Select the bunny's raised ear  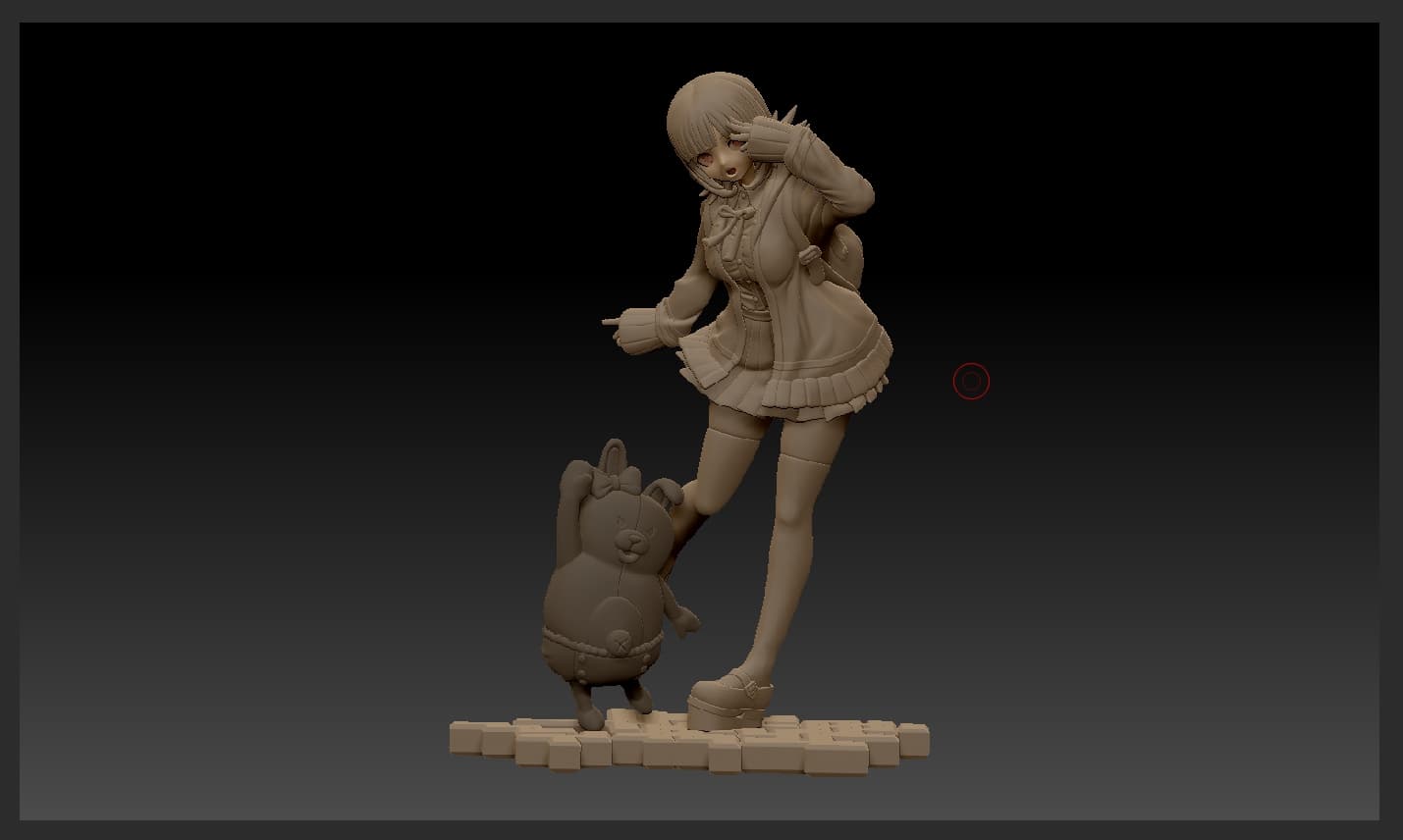tap(617, 451)
